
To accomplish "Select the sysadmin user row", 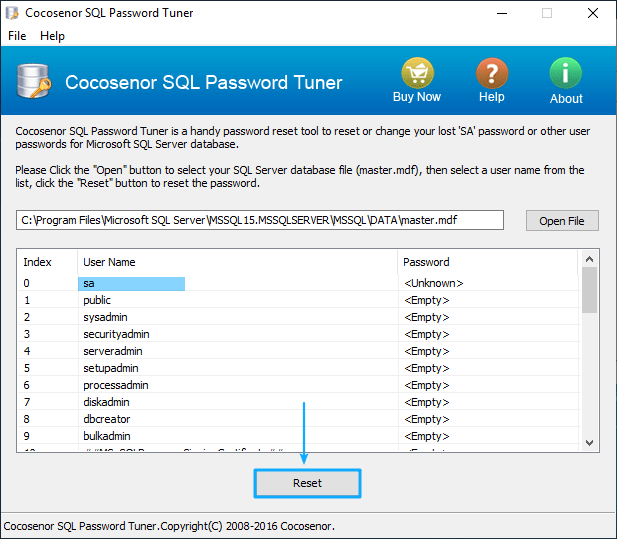I will pos(298,317).
